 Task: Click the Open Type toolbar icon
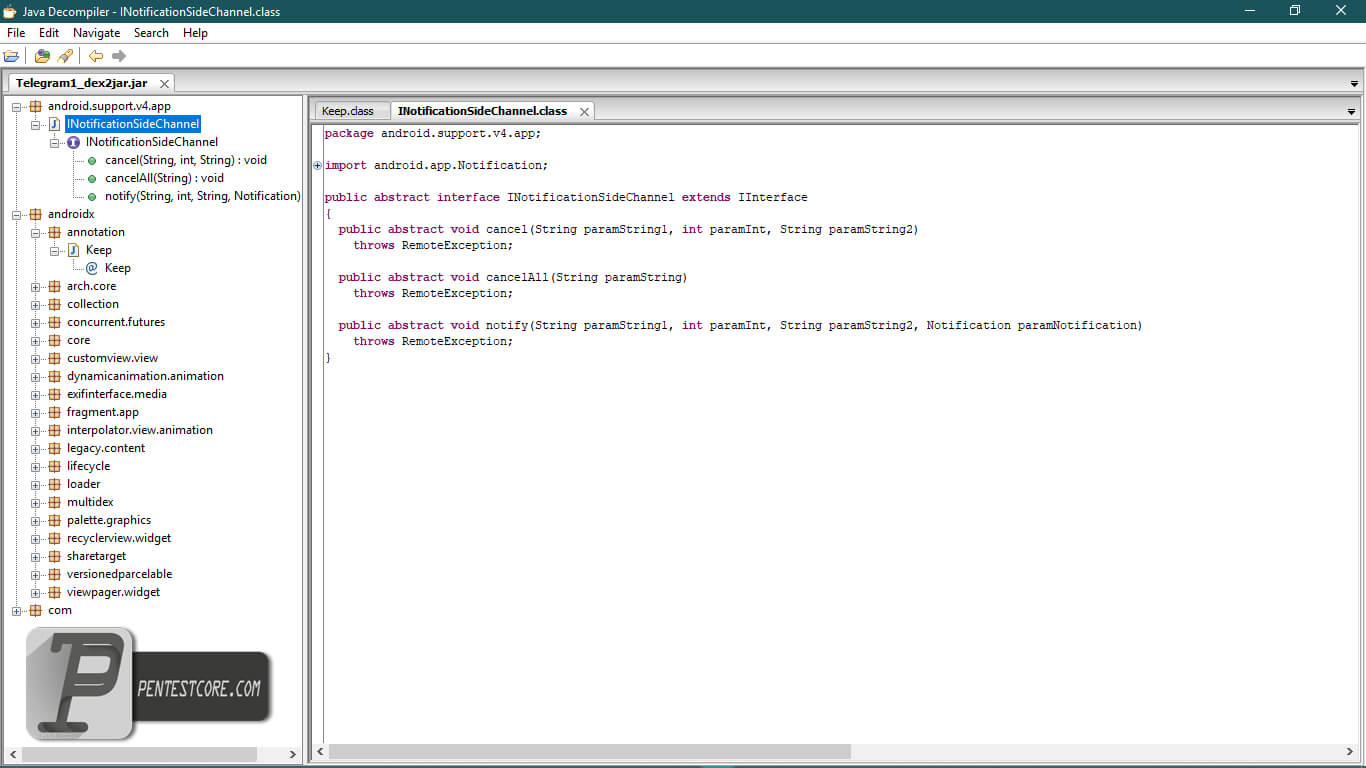pyautogui.click(x=42, y=56)
